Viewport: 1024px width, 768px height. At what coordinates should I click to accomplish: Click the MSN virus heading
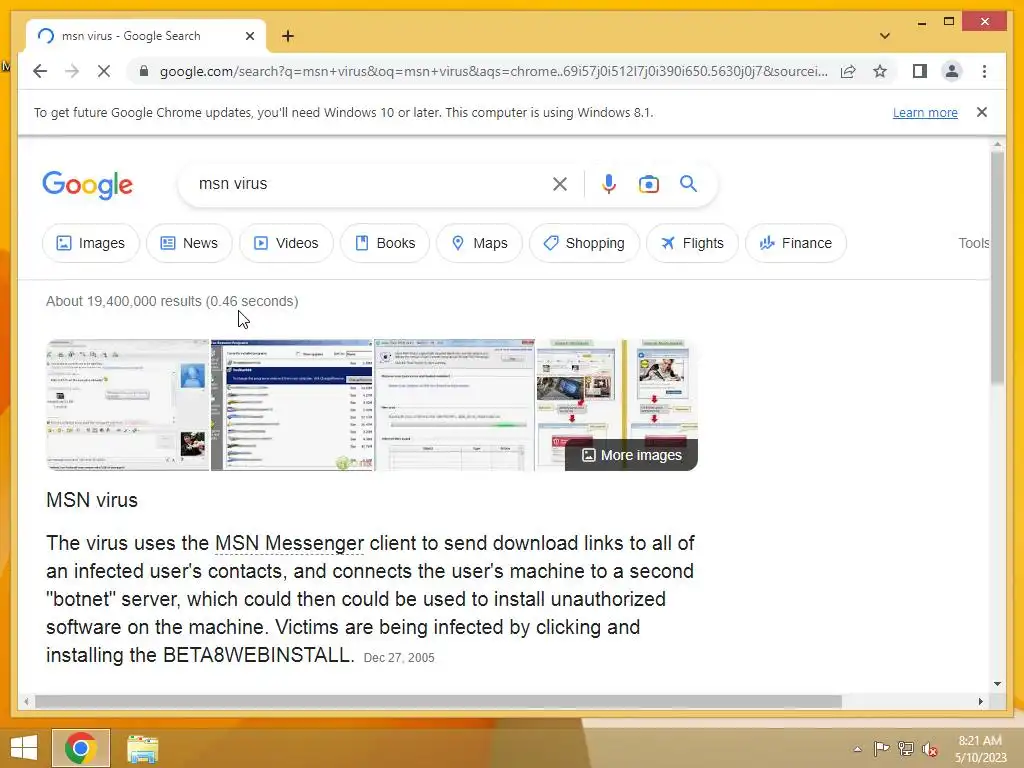click(x=92, y=500)
